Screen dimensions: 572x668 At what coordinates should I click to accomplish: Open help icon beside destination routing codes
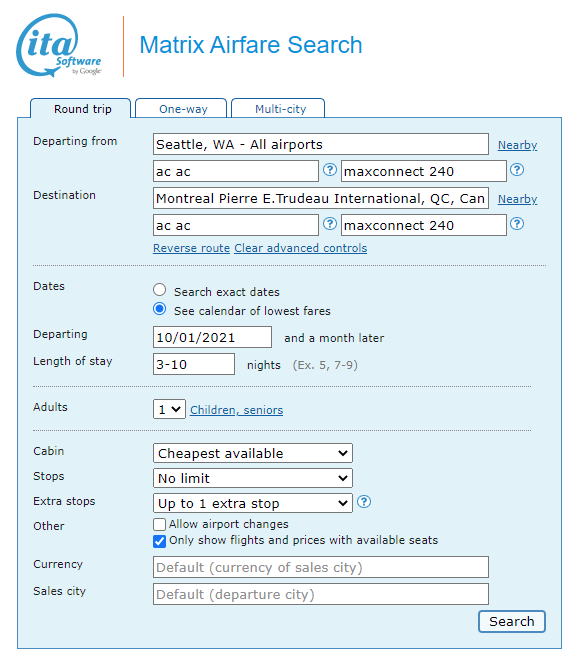(330, 224)
